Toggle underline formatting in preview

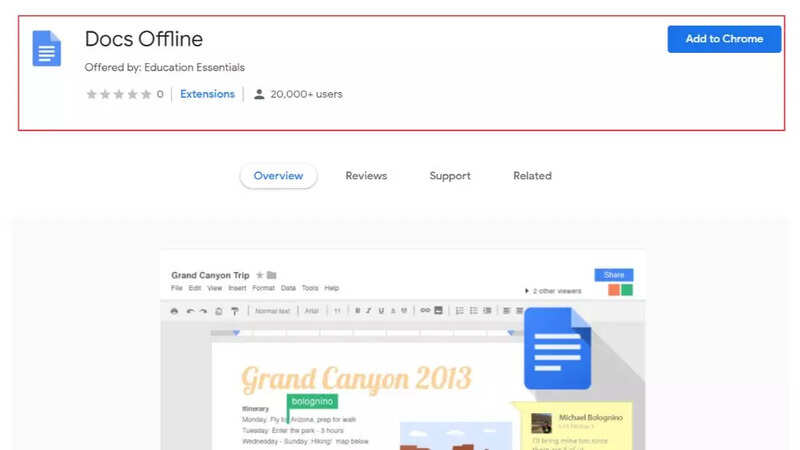381,311
